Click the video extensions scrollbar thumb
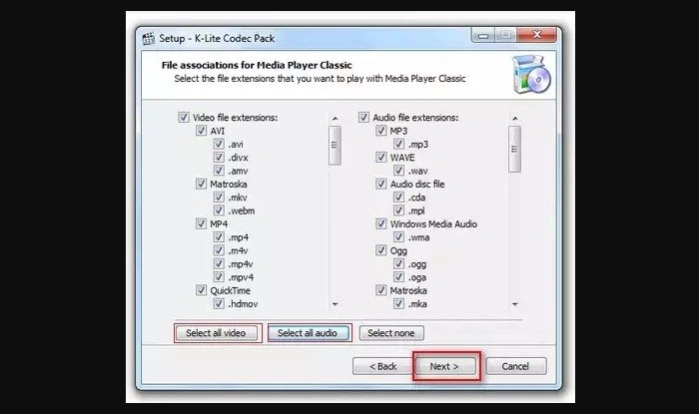 pos(335,145)
